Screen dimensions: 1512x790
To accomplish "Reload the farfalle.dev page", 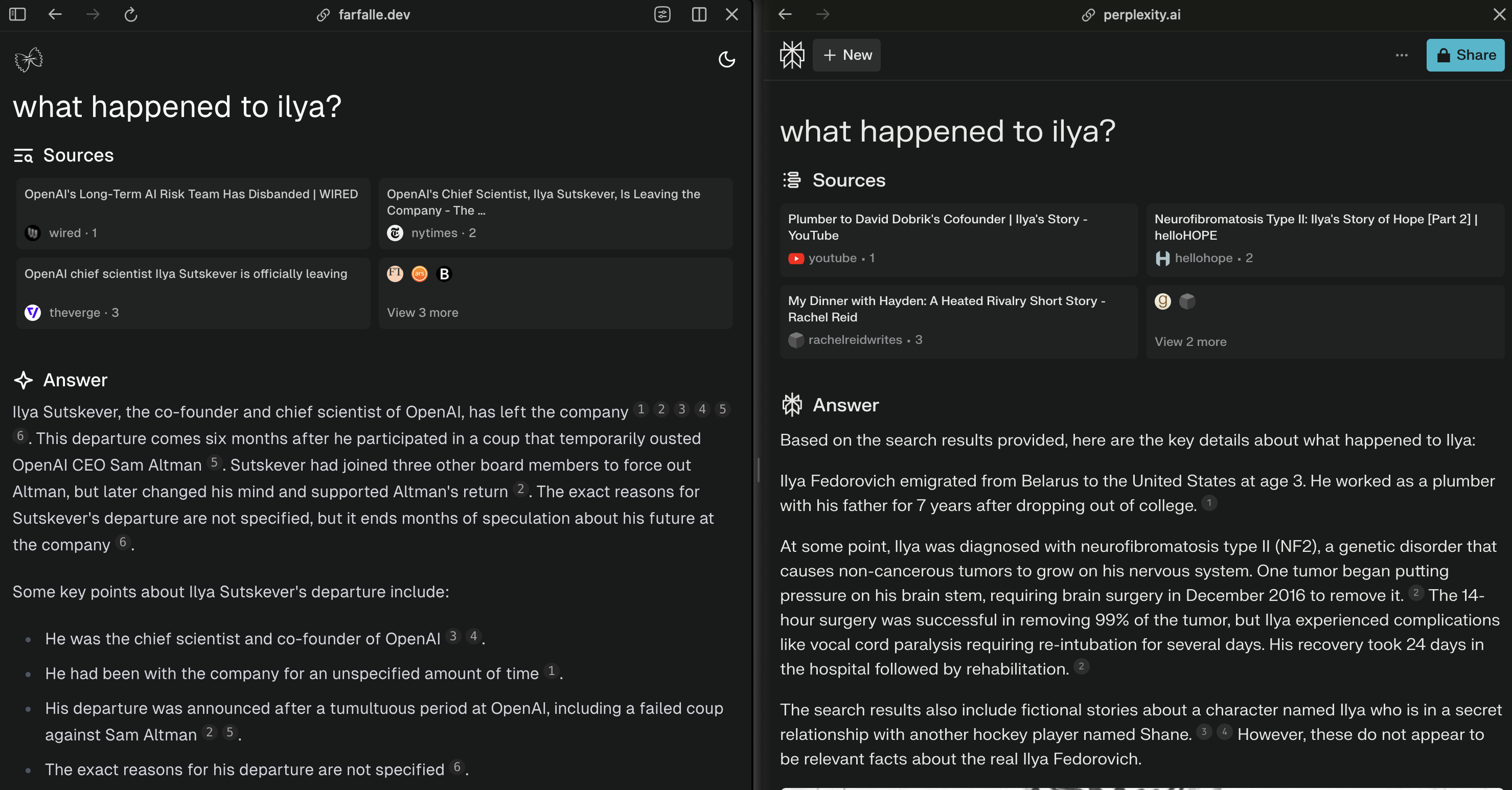I will 131,14.
